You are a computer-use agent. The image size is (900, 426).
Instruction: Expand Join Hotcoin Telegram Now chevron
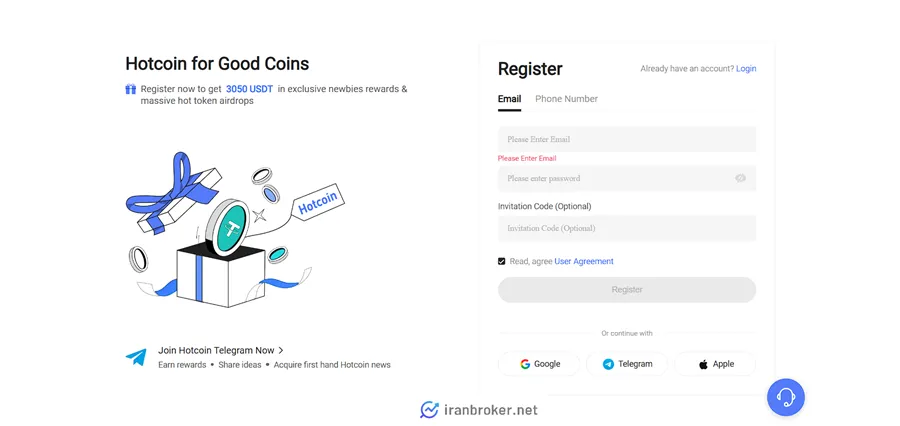pyautogui.click(x=281, y=350)
